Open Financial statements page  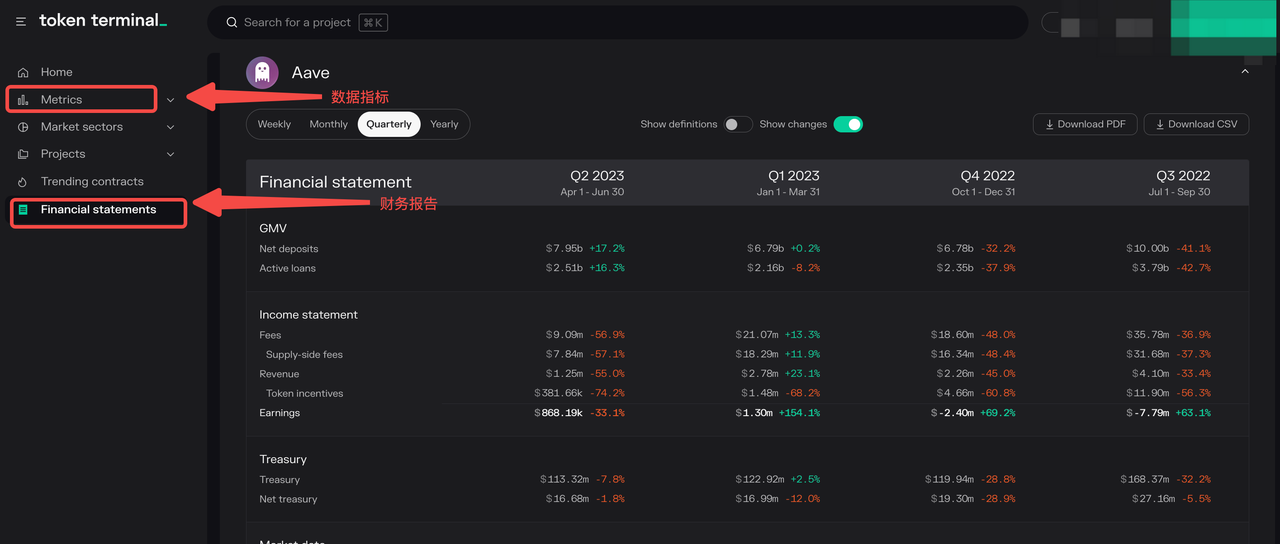pyautogui.click(x=98, y=210)
